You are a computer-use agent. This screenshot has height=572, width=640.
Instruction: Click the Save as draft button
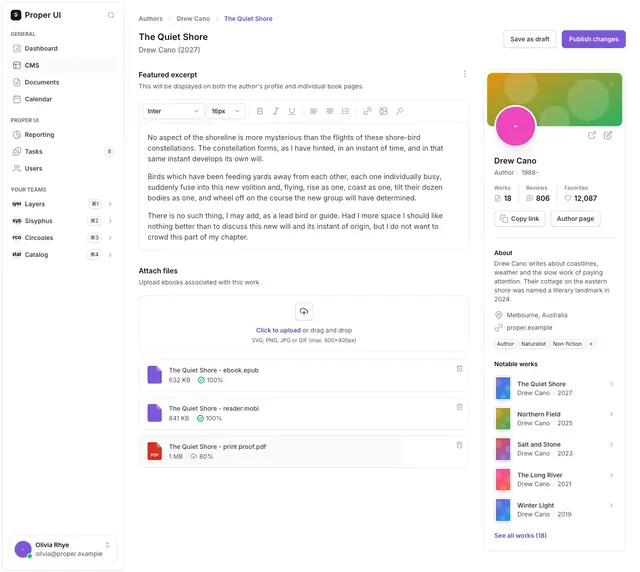[x=529, y=39]
